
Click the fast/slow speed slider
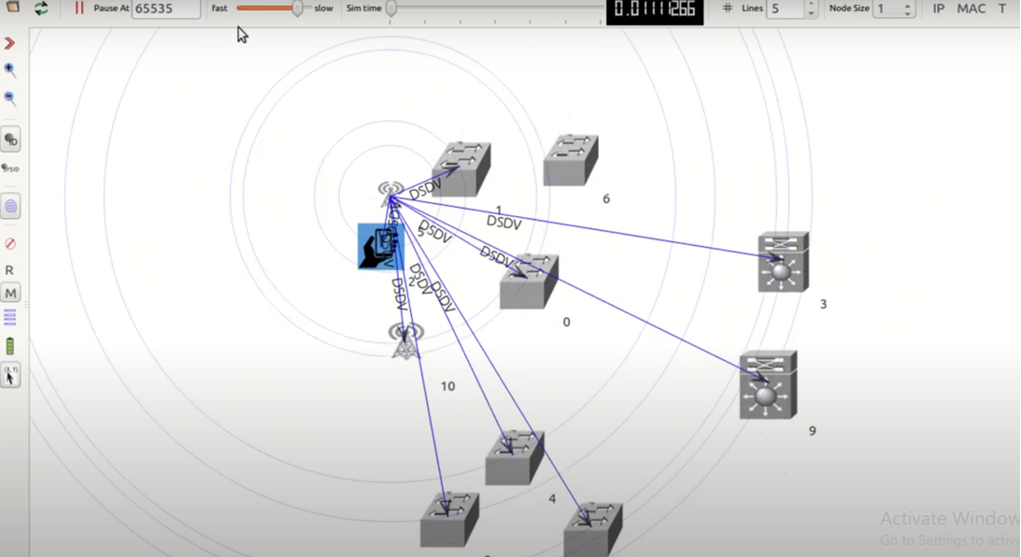tap(297, 9)
